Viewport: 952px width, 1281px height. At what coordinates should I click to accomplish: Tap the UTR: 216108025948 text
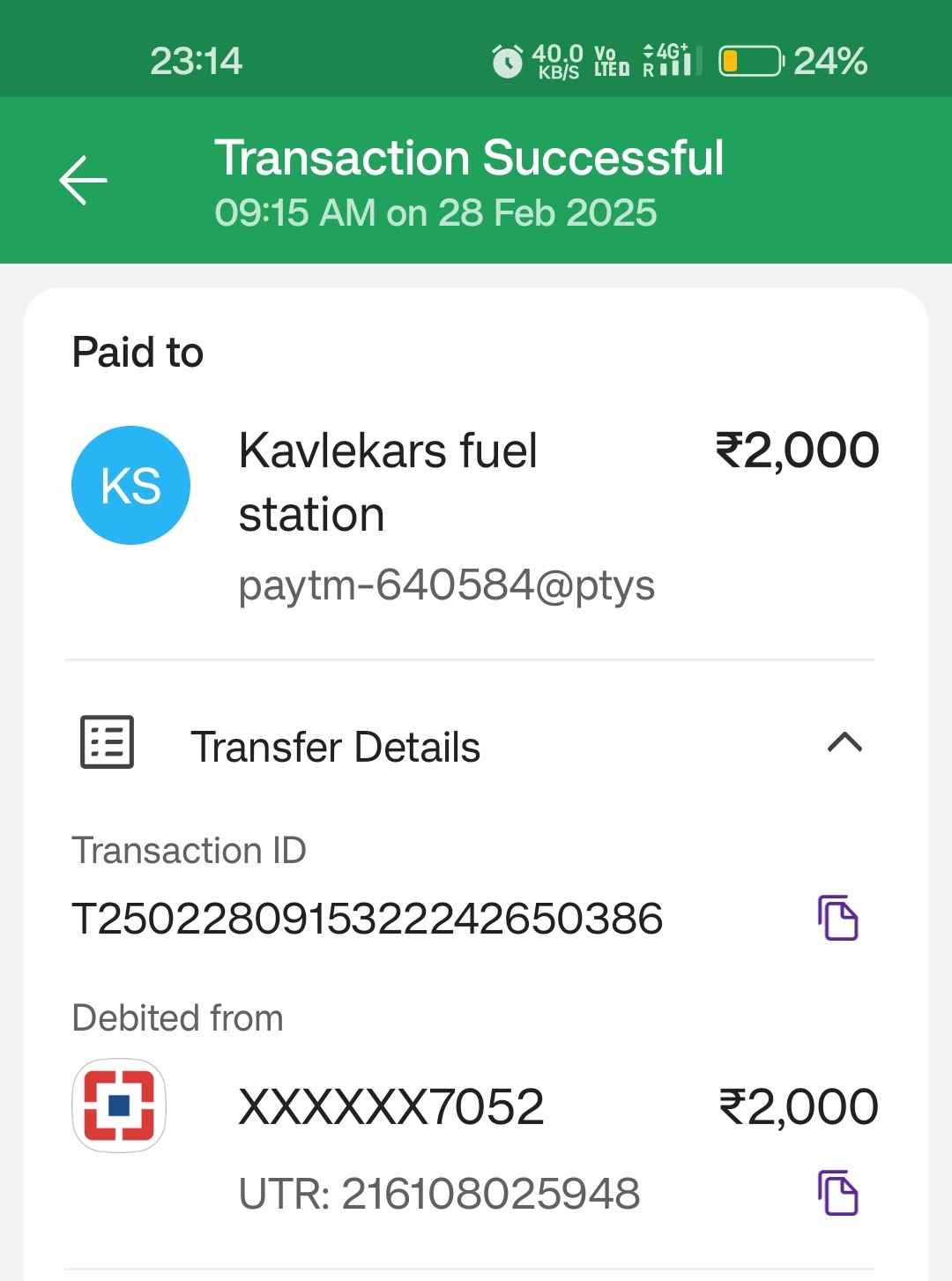pyautogui.click(x=439, y=1194)
